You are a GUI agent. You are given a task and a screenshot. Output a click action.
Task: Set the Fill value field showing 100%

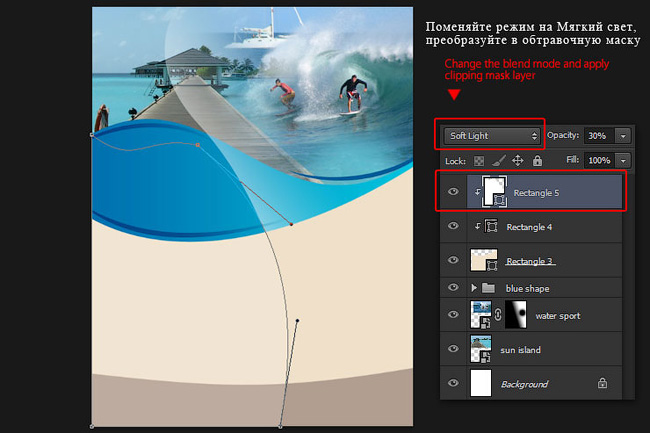(x=599, y=160)
